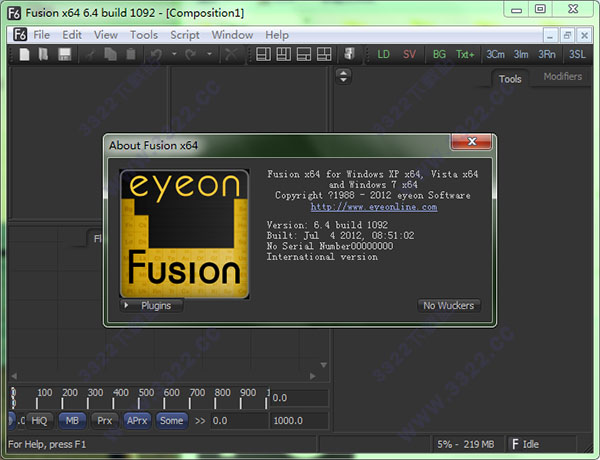Open the Redo history dropdown arrow
Image resolution: width=600 pixels, height=460 pixels.
click(209, 54)
